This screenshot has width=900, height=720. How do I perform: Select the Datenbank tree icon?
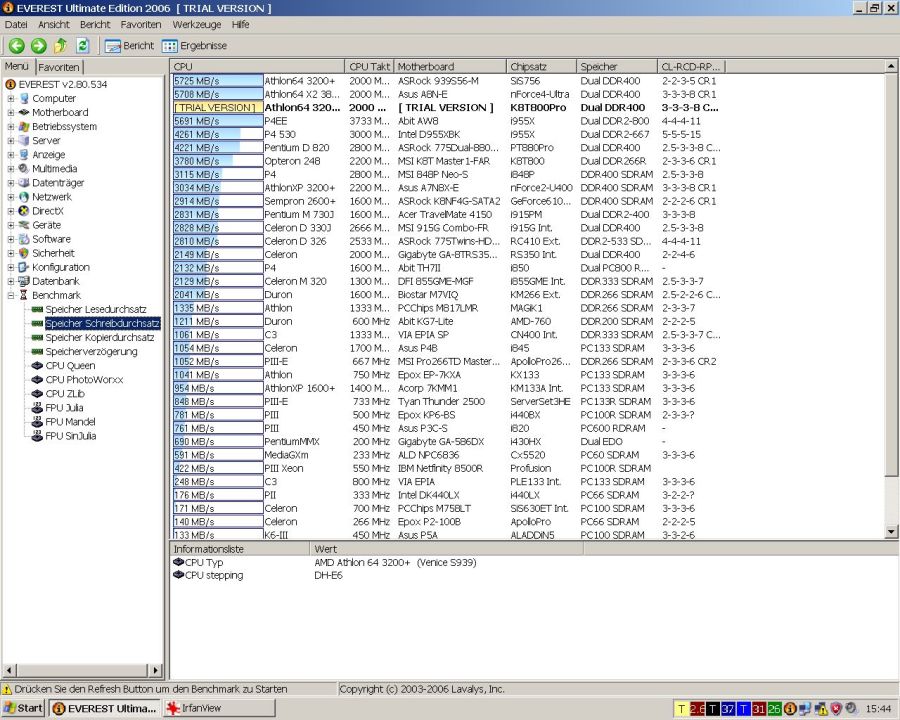pos(24,281)
